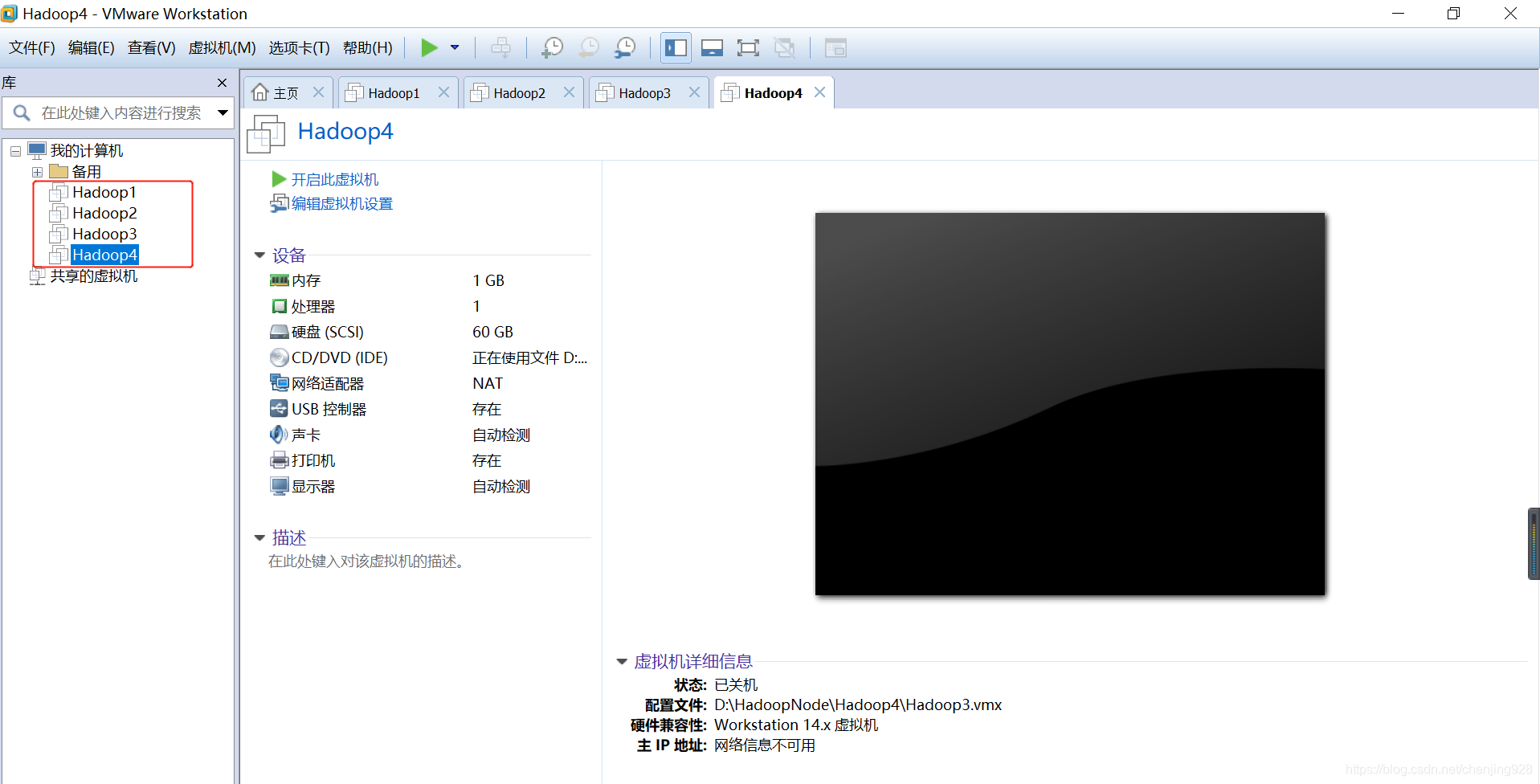Revert to snapshot using the toolbar clock icon
Screen dimensions: 1540x784
pyautogui.click(x=589, y=47)
